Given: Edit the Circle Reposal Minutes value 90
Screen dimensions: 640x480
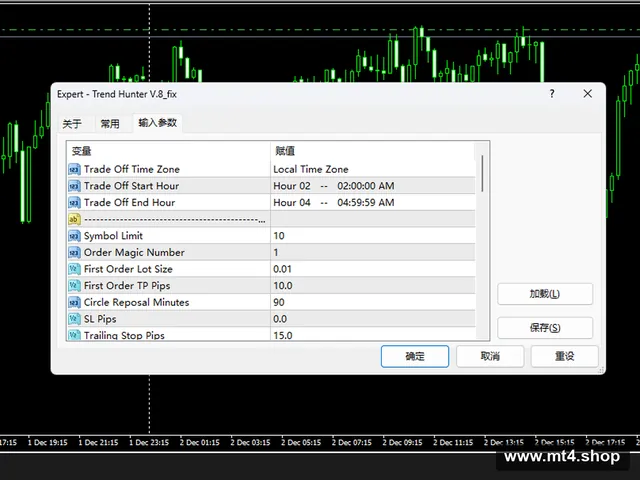Looking at the screenshot, I should (x=373, y=302).
